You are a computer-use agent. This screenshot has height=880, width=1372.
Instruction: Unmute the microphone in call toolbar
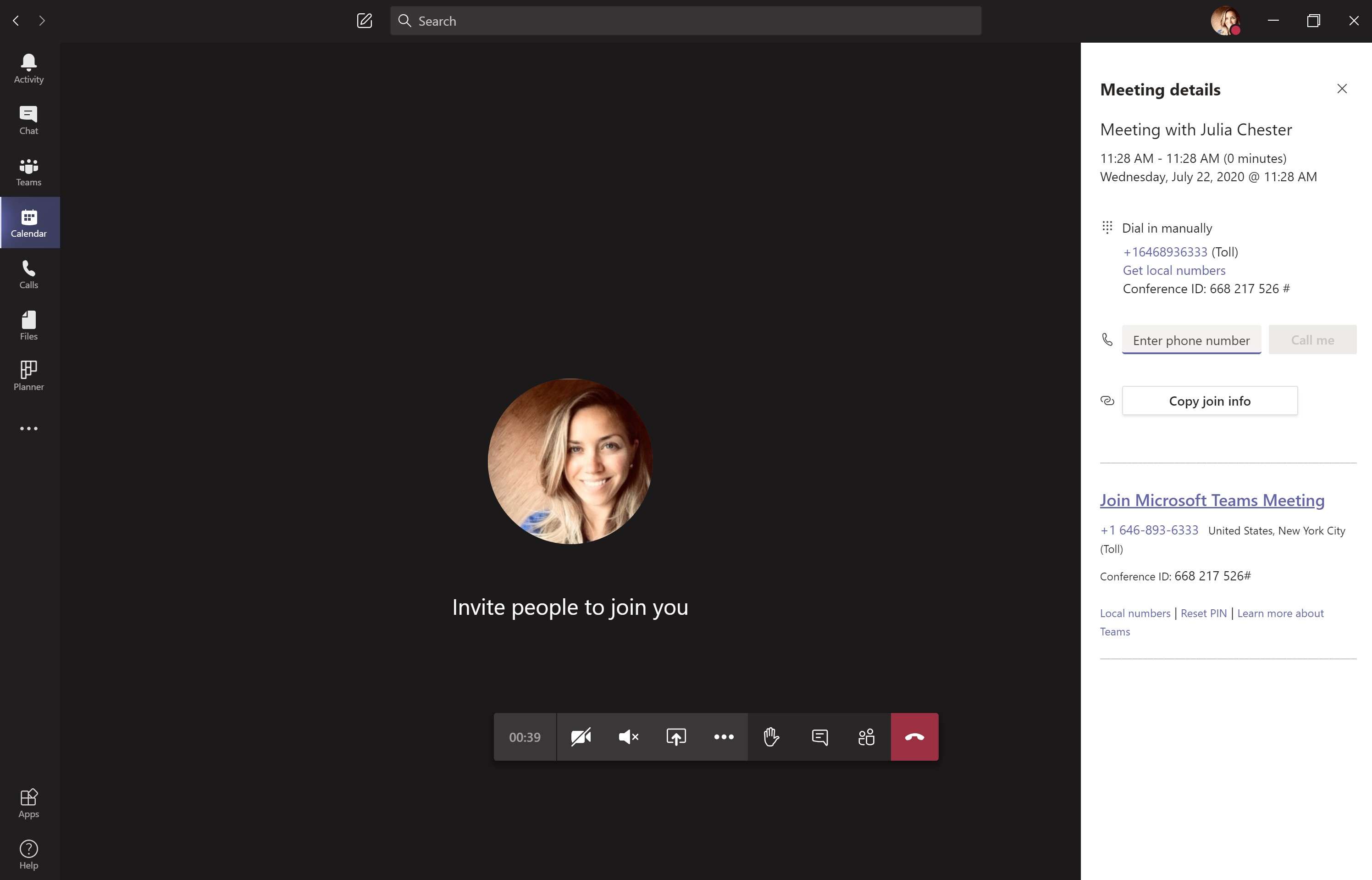tap(628, 736)
